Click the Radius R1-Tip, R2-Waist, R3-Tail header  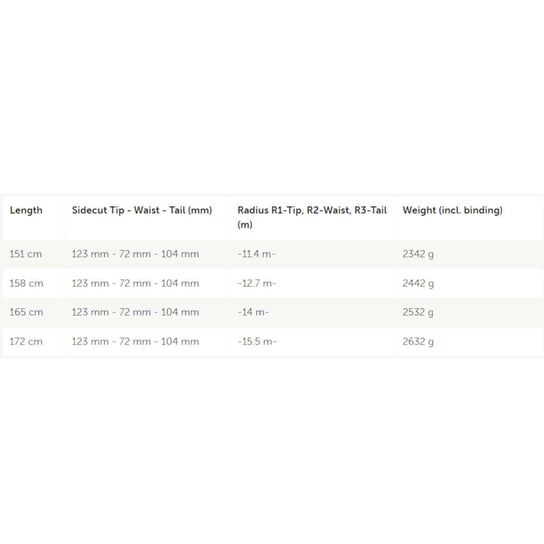[x=312, y=217]
